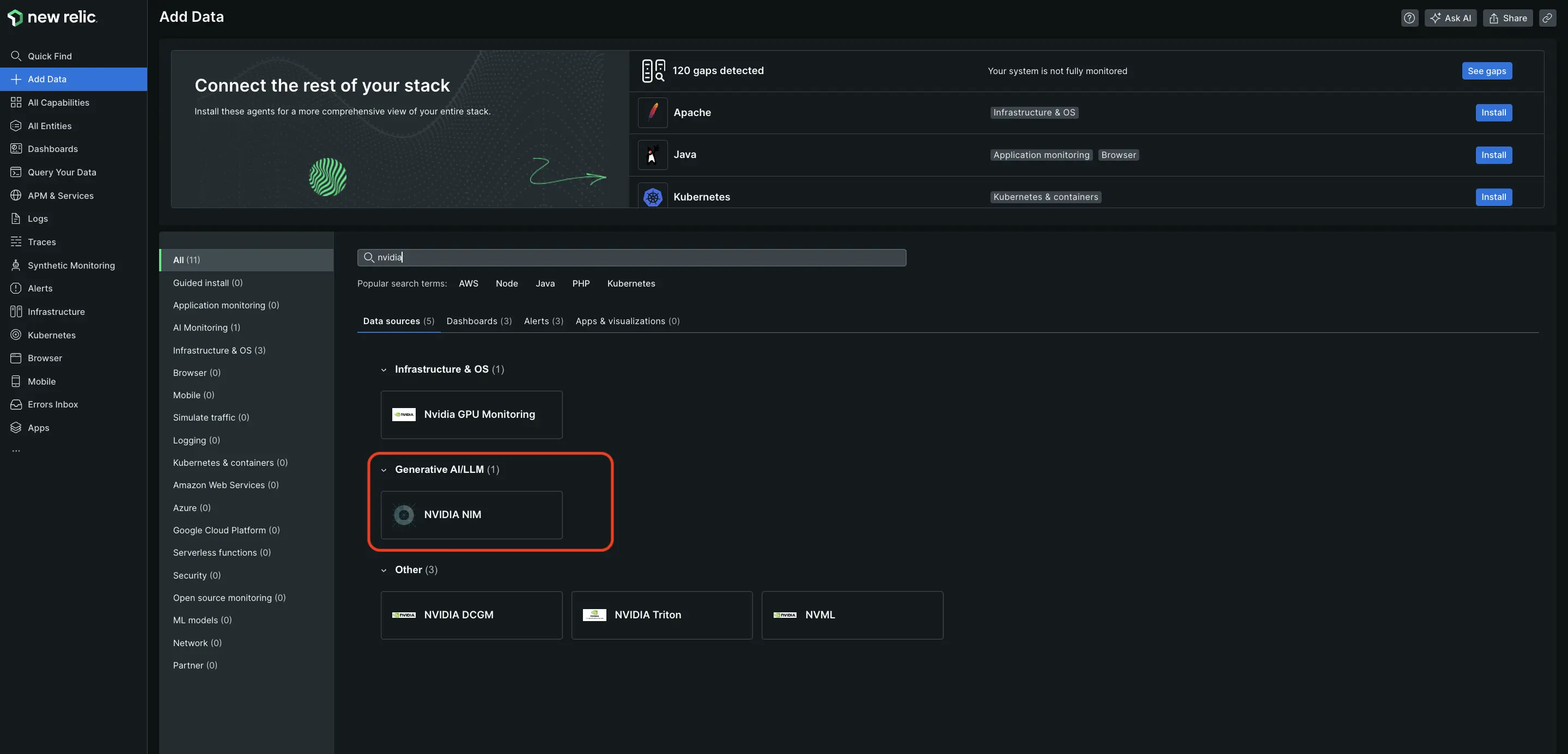Open Quick Find search
Viewport: 1568px width, 754px height.
coord(51,56)
